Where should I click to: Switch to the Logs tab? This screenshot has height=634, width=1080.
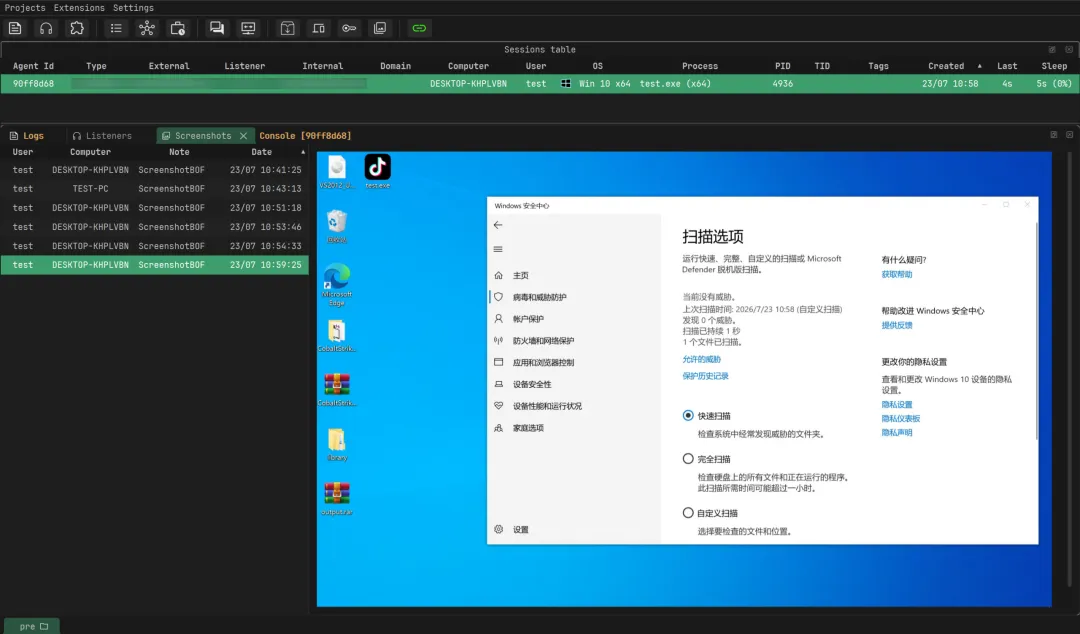click(27, 136)
